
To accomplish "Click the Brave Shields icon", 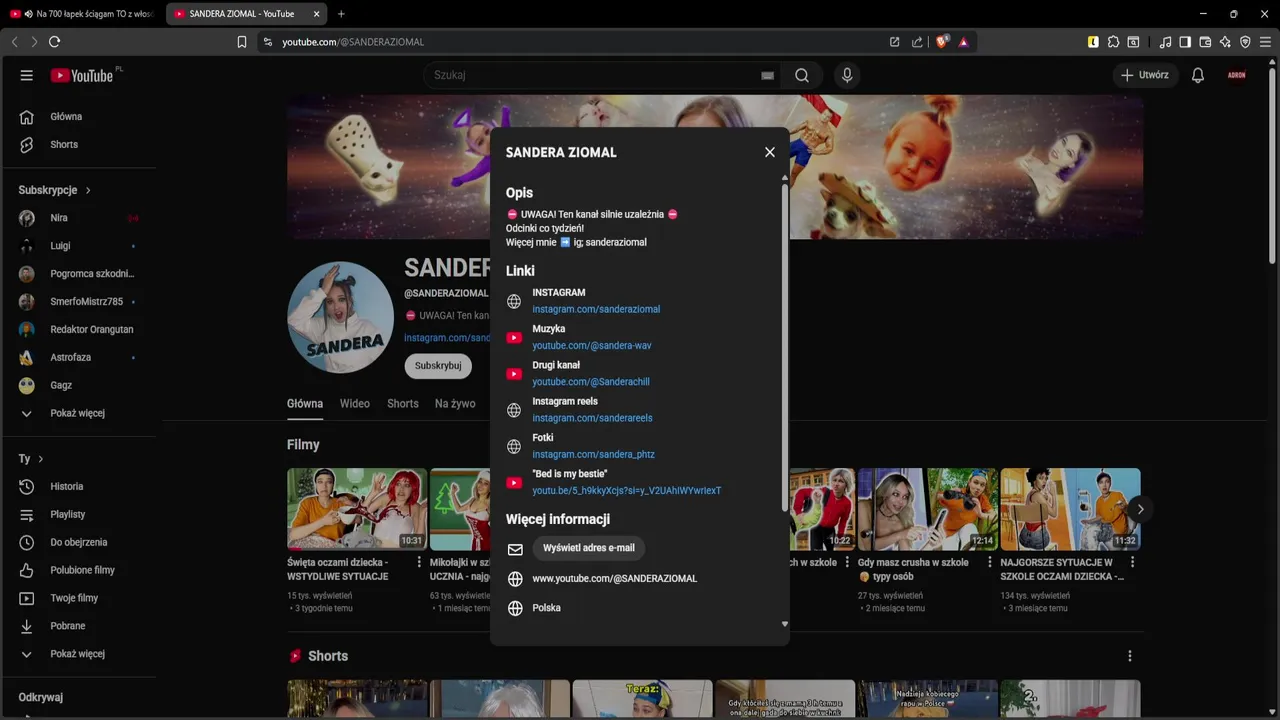I will click(942, 42).
